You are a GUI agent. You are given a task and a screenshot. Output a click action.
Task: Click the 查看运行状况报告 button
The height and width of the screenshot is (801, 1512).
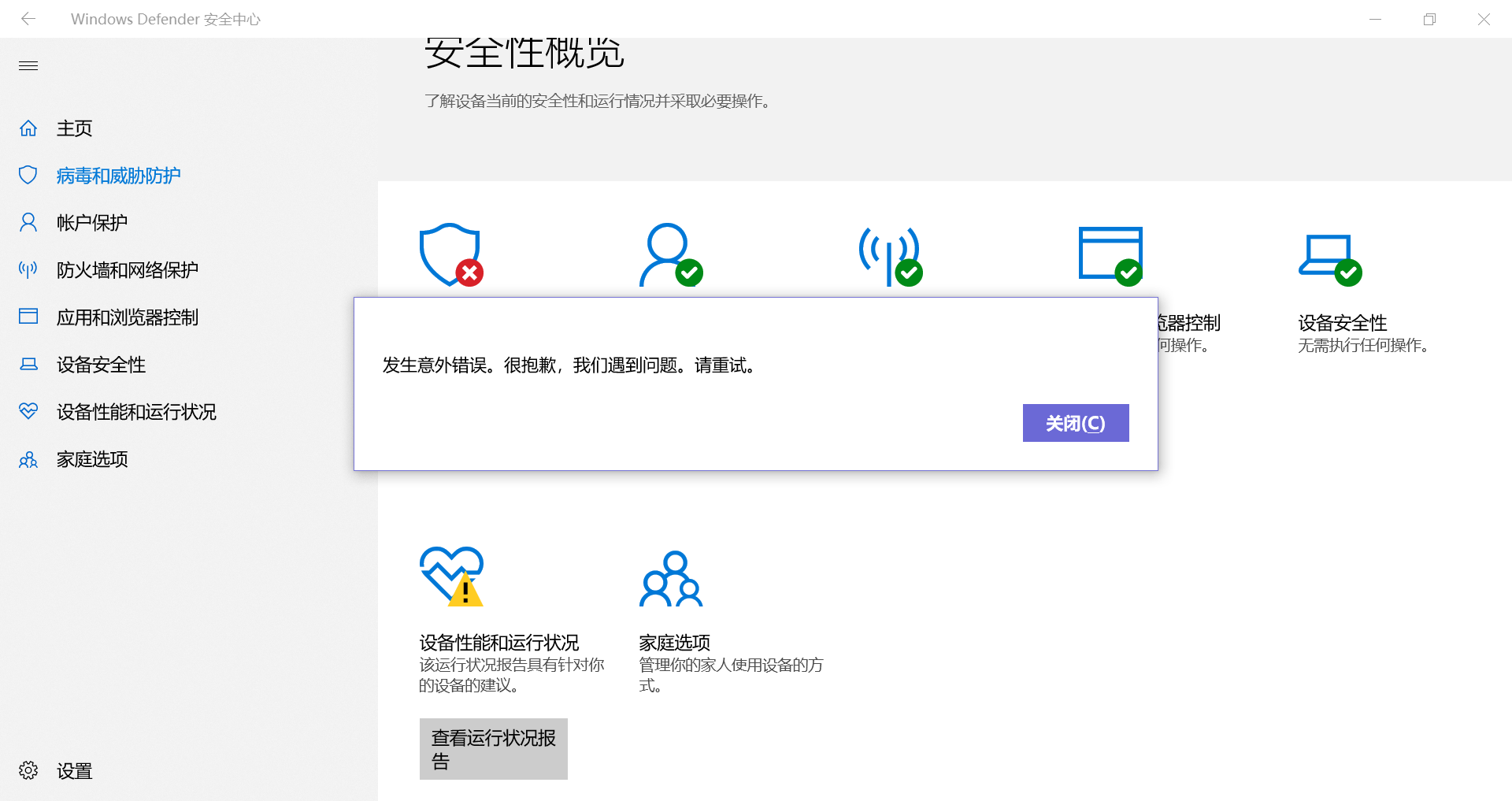click(x=493, y=748)
